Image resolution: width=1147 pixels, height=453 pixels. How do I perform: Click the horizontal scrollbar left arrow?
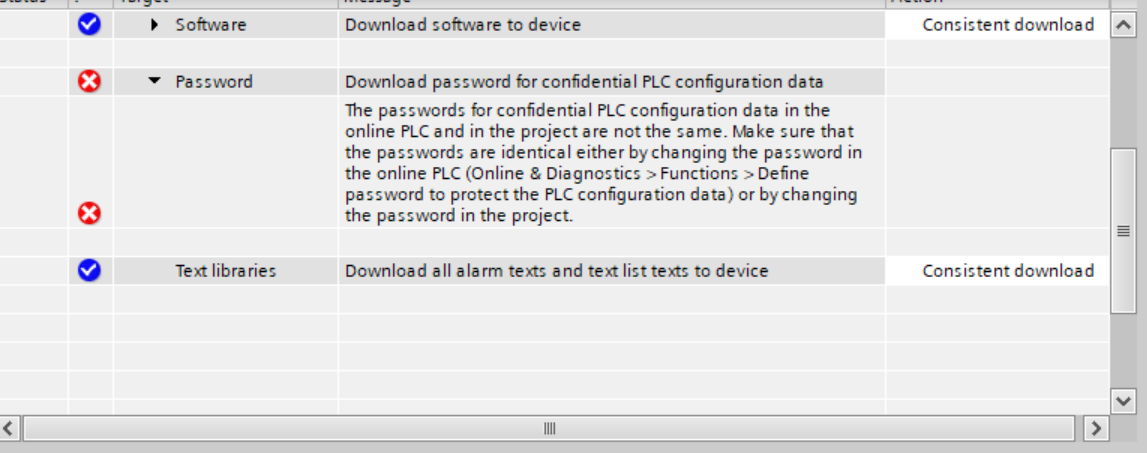(10, 429)
